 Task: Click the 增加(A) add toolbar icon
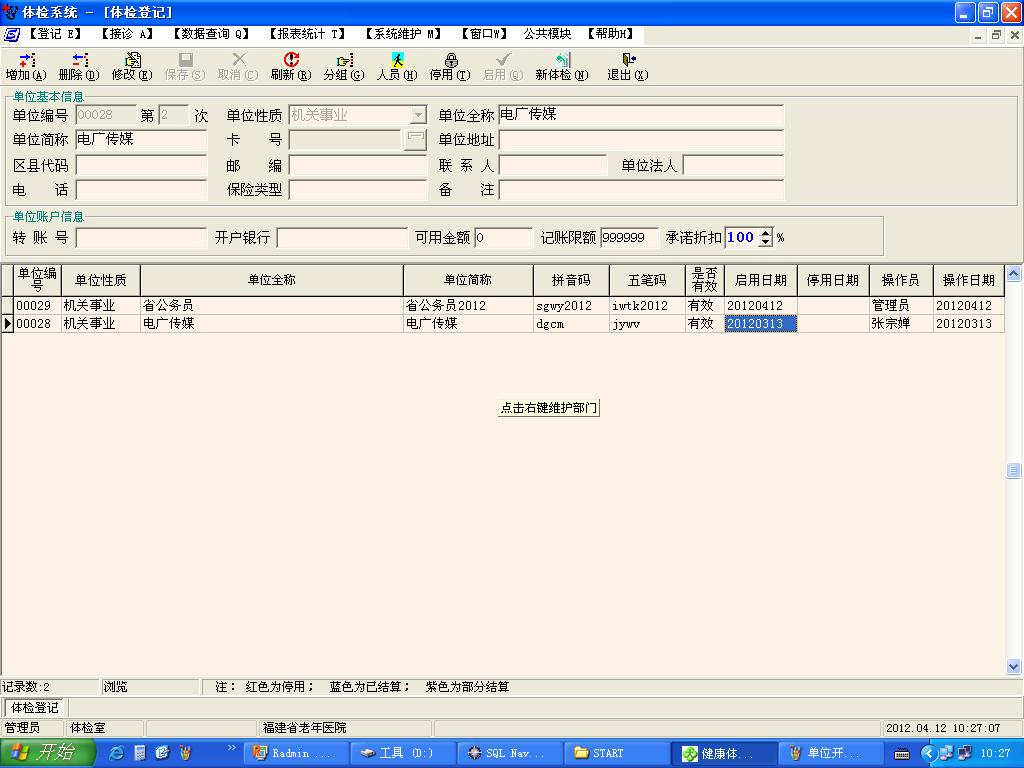pyautogui.click(x=26, y=67)
